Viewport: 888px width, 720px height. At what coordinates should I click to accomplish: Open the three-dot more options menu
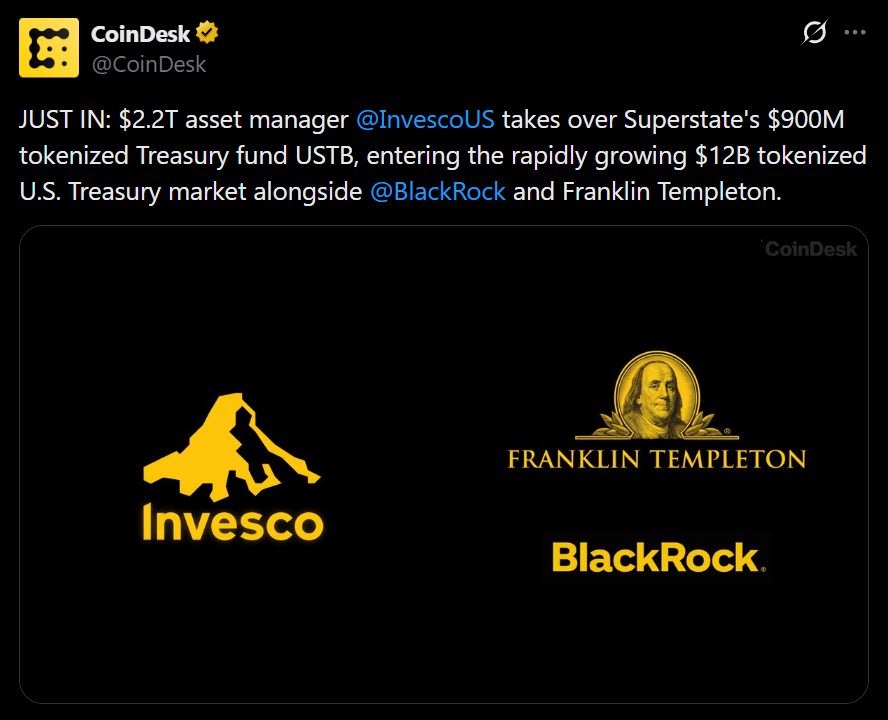pos(855,32)
